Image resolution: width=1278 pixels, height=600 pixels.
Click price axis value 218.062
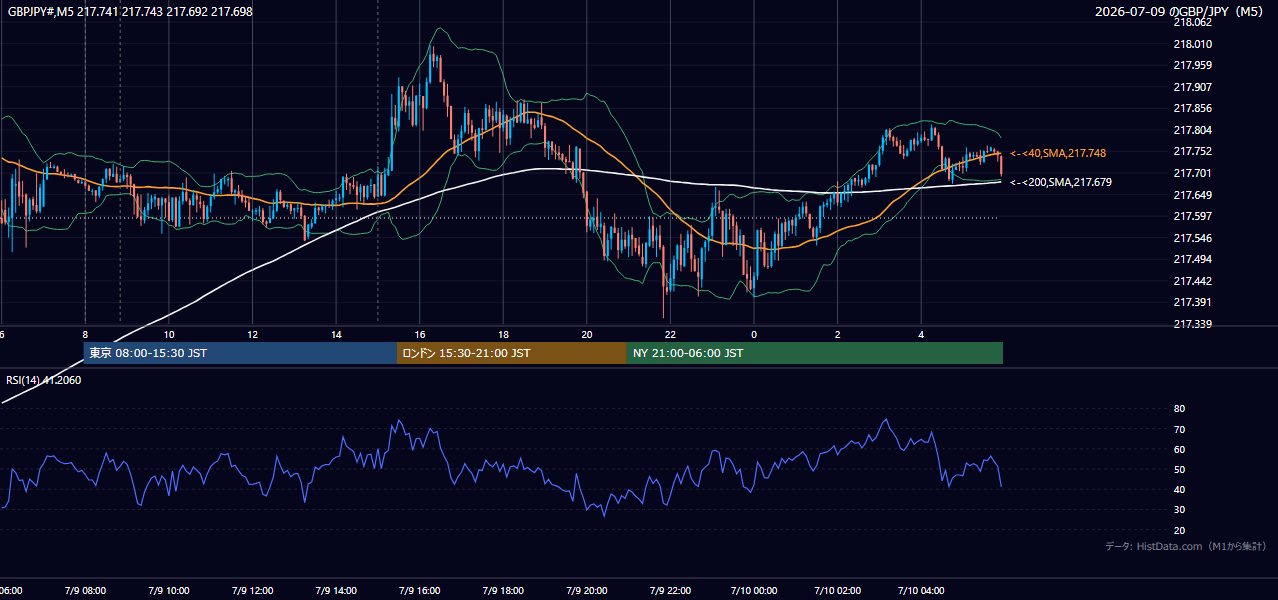[x=1192, y=22]
